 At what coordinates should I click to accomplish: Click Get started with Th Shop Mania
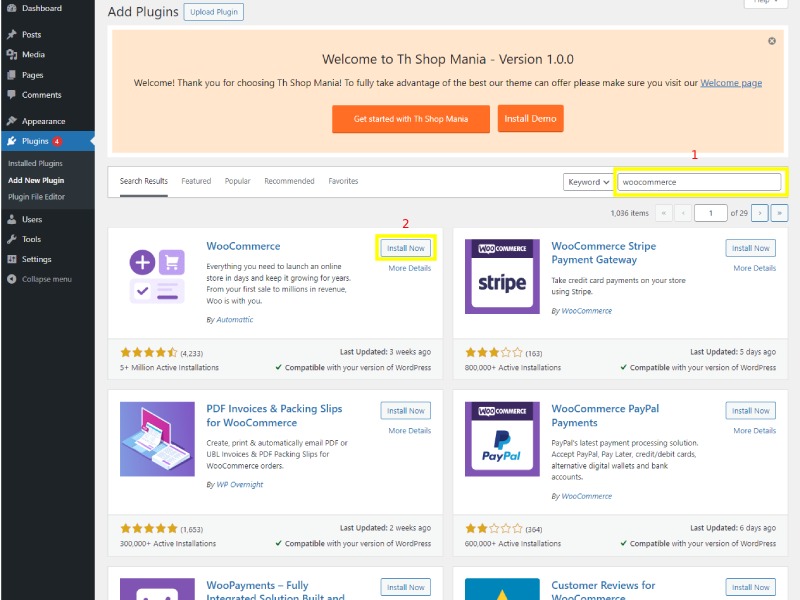click(x=411, y=119)
